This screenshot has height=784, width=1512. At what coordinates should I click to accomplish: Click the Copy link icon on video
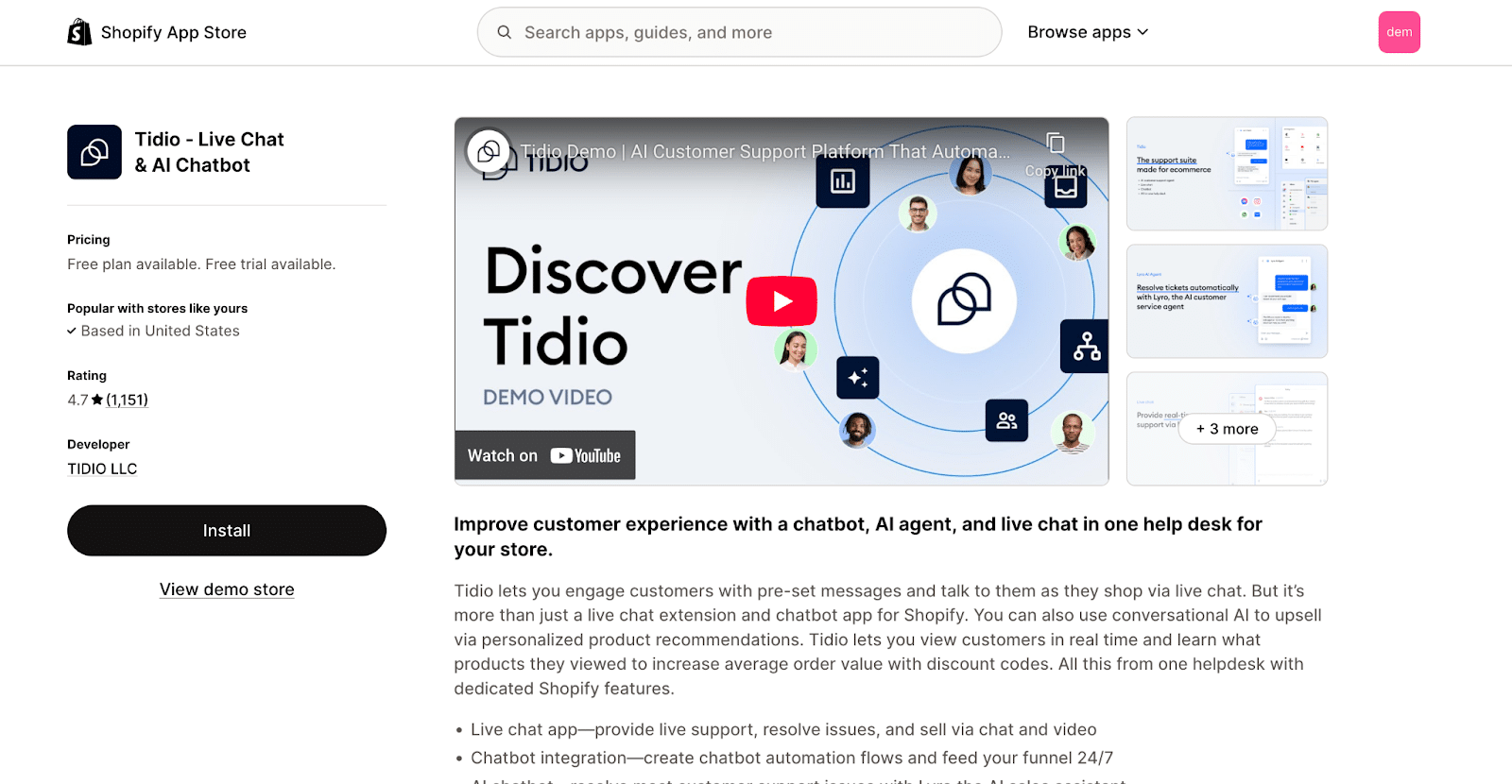1056,144
